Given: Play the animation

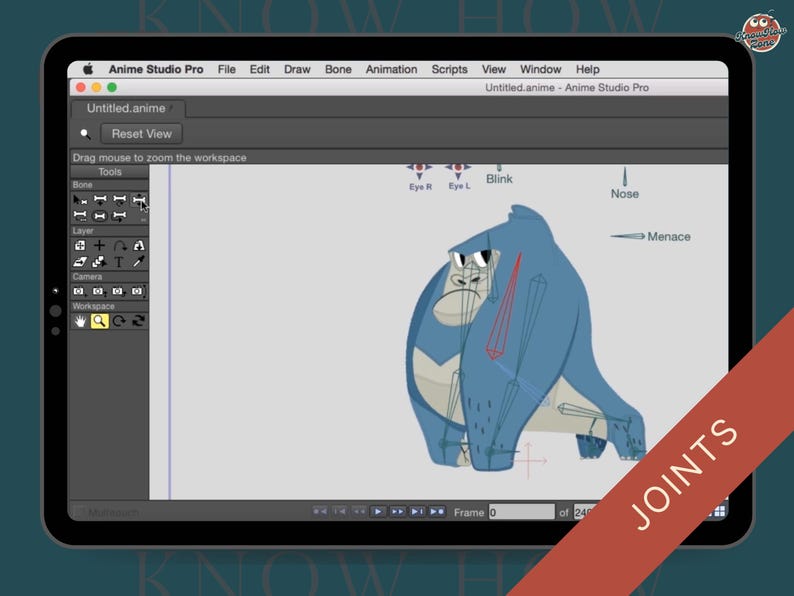Looking at the screenshot, I should [x=378, y=511].
